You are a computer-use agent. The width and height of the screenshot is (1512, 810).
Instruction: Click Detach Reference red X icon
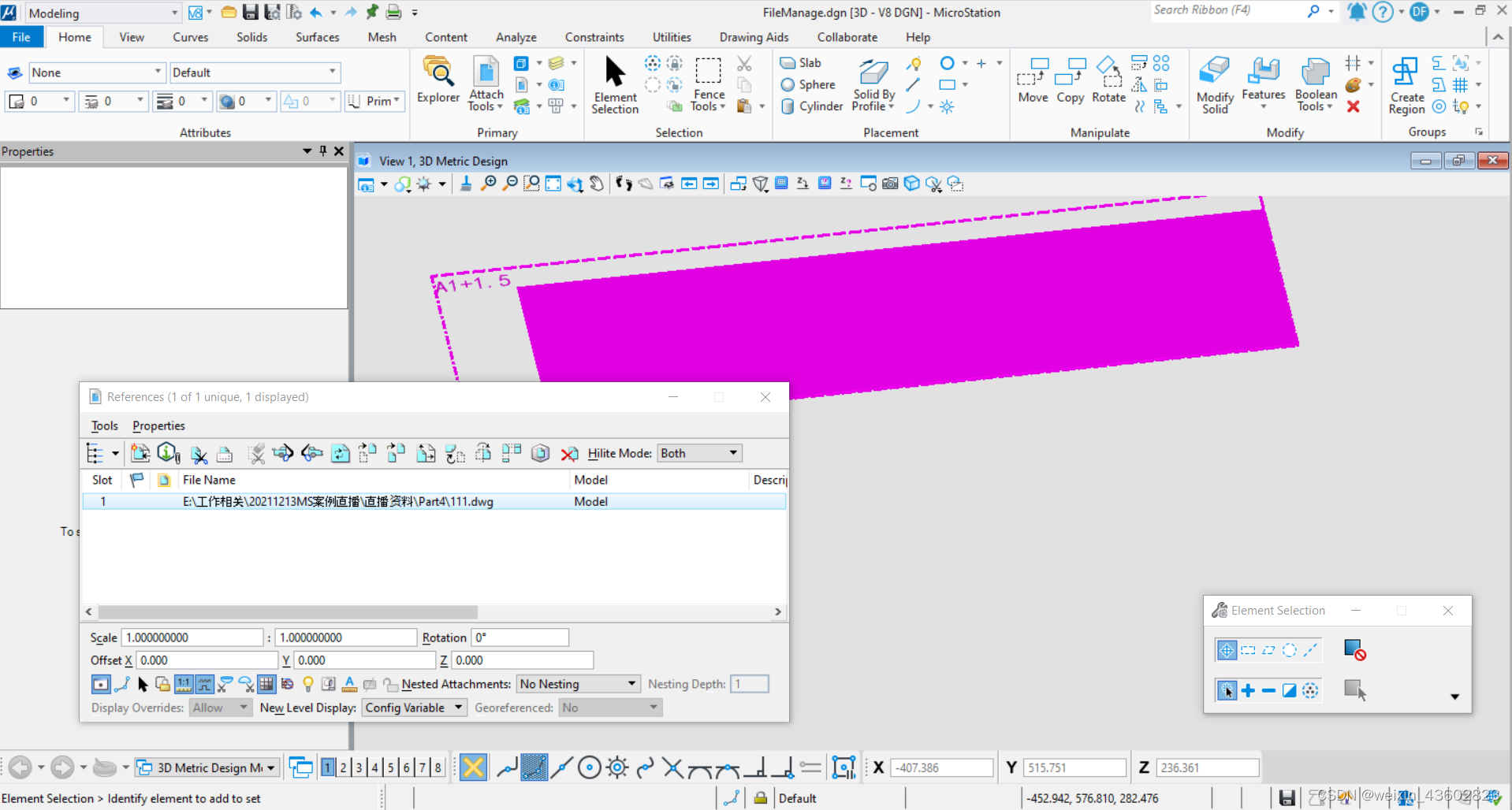[569, 454]
